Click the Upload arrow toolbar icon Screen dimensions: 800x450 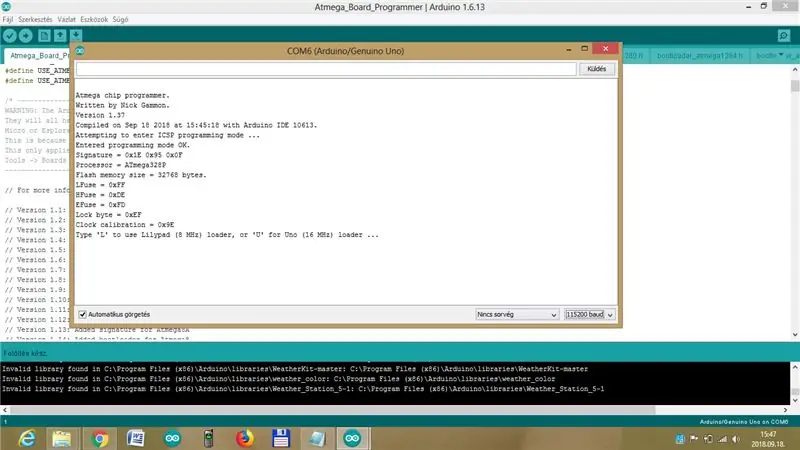[26, 35]
